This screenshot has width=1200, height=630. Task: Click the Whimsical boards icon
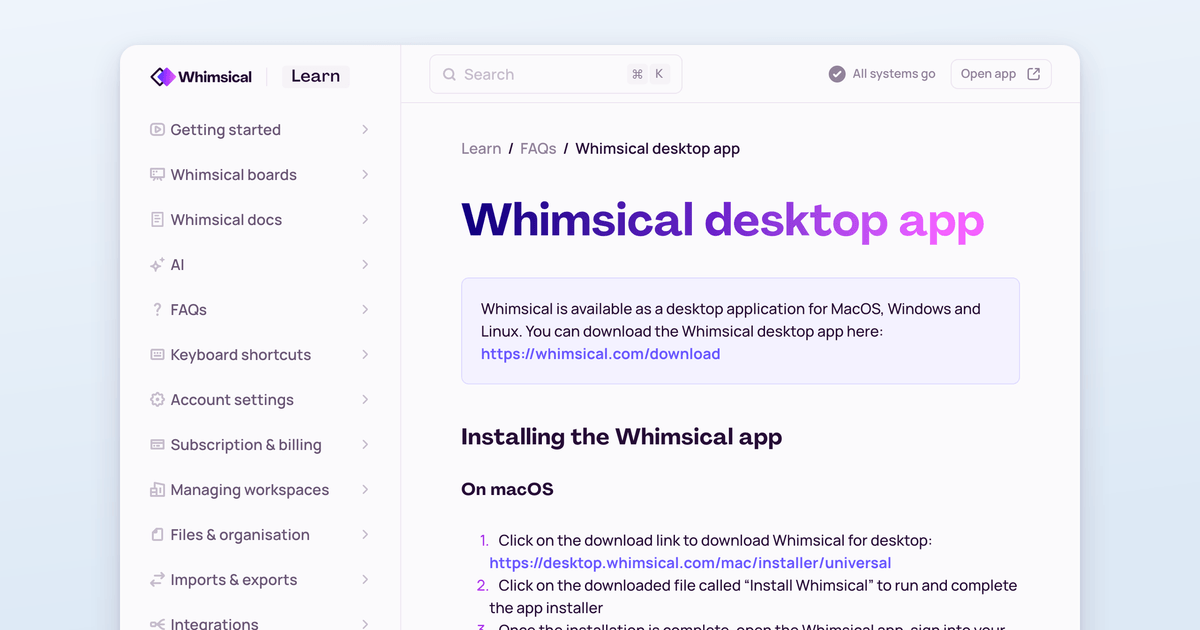click(x=157, y=174)
